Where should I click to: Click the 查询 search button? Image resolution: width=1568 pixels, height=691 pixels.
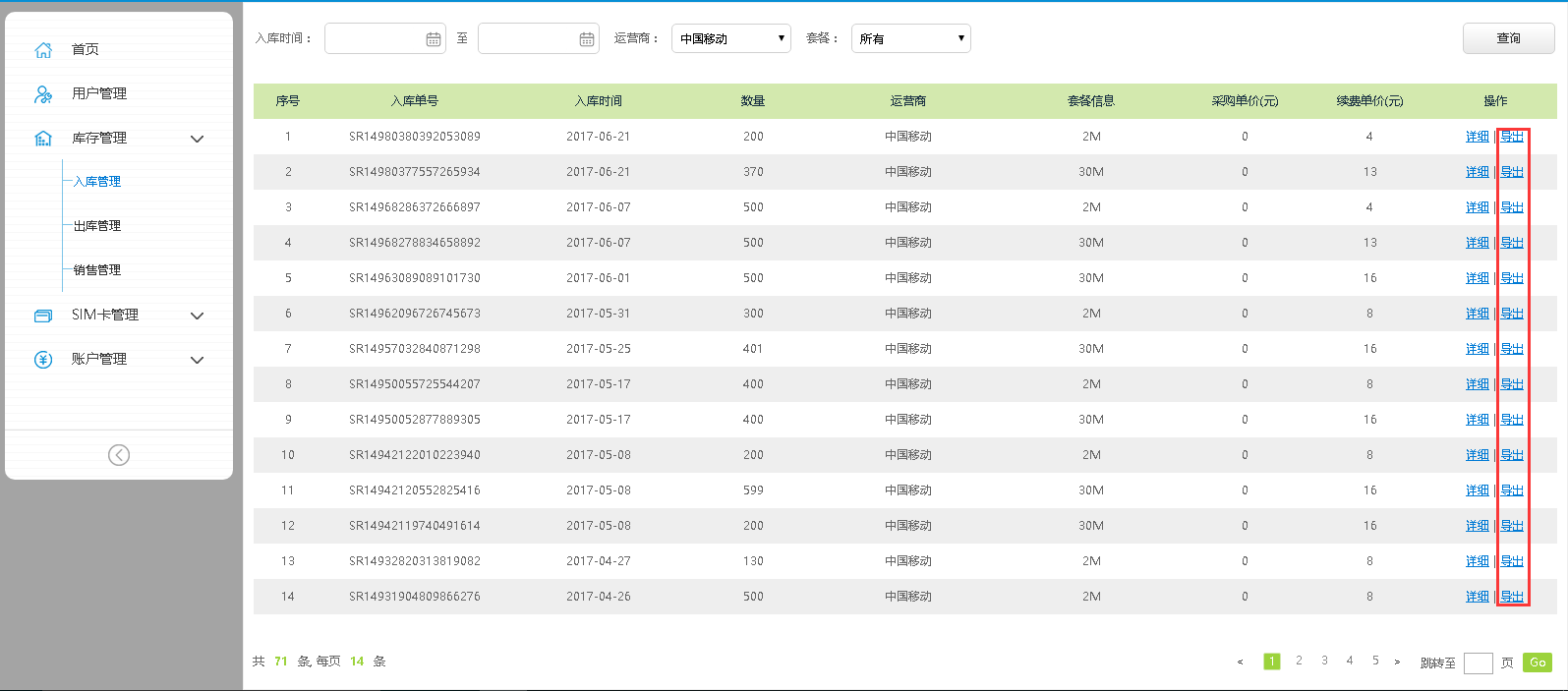click(1508, 38)
